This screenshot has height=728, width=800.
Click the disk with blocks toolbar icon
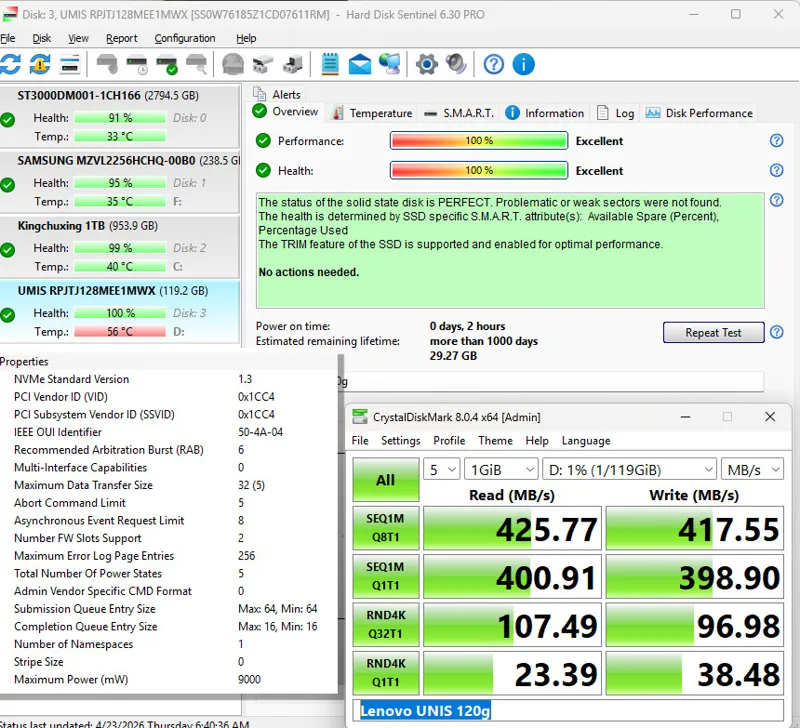[263, 64]
